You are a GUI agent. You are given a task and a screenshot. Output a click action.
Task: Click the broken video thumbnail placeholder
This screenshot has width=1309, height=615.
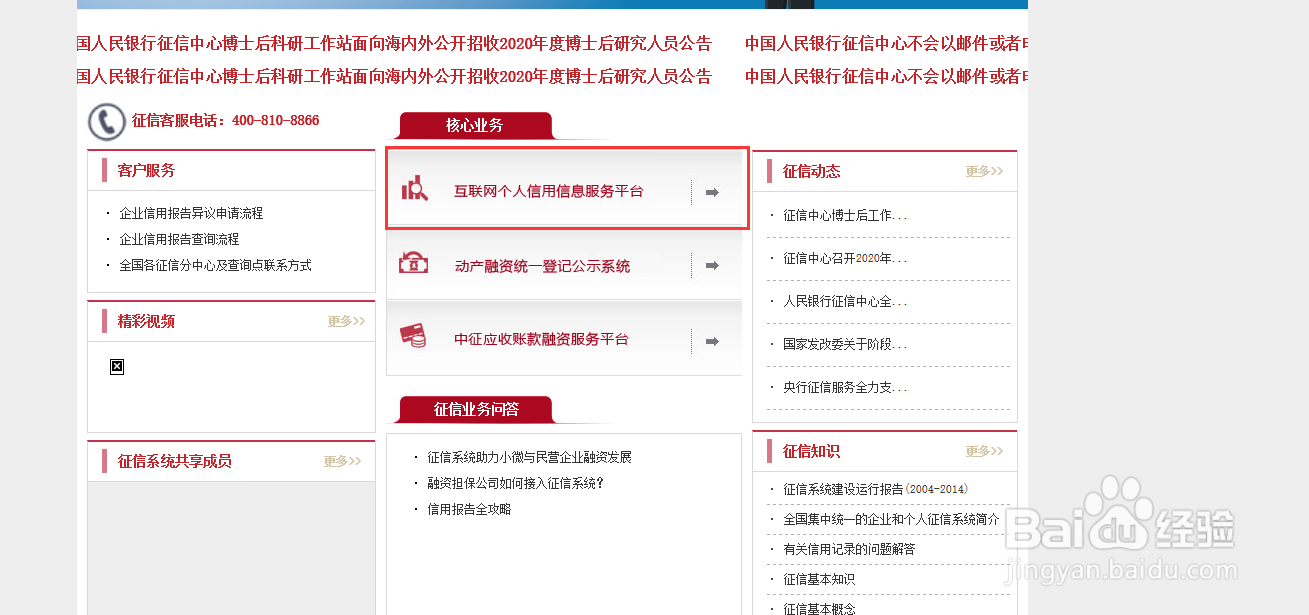(117, 367)
